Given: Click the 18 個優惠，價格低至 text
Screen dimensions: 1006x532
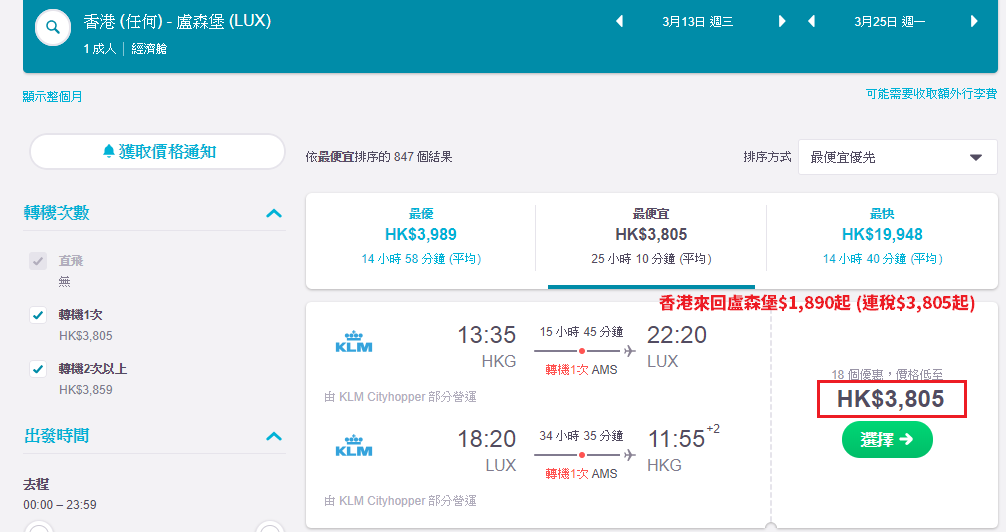Looking at the screenshot, I should pyautogui.click(x=887, y=374).
